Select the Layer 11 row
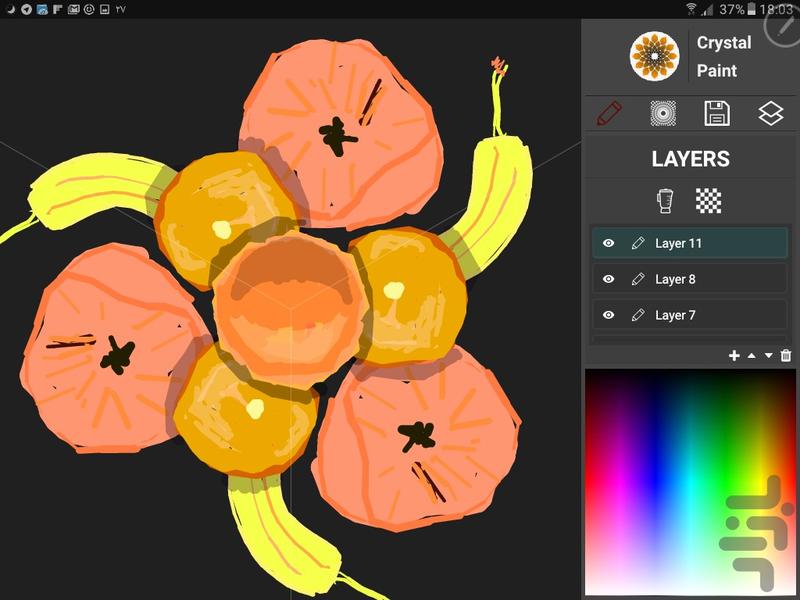Screen dimensions: 800x600 coord(690,243)
